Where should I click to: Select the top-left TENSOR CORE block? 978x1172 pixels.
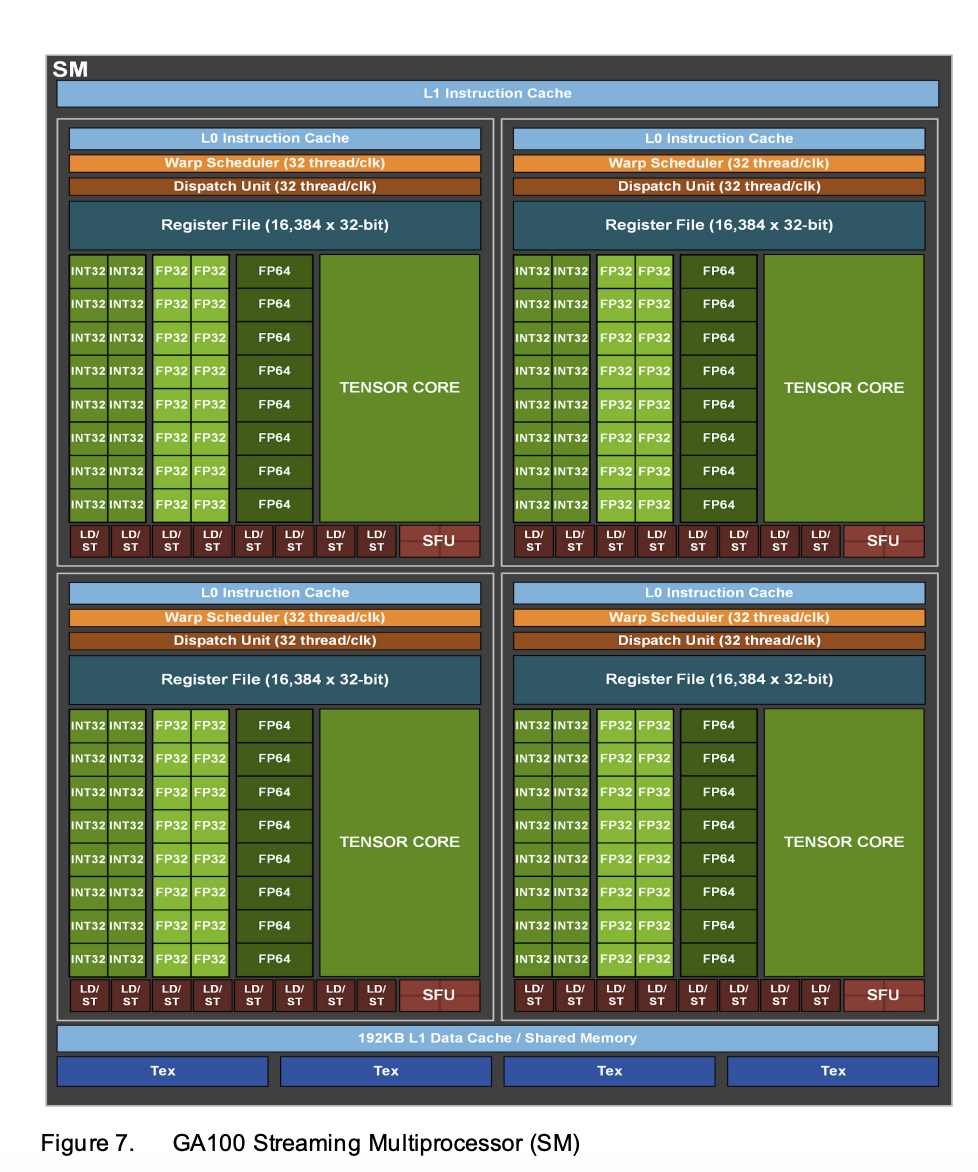(x=399, y=388)
